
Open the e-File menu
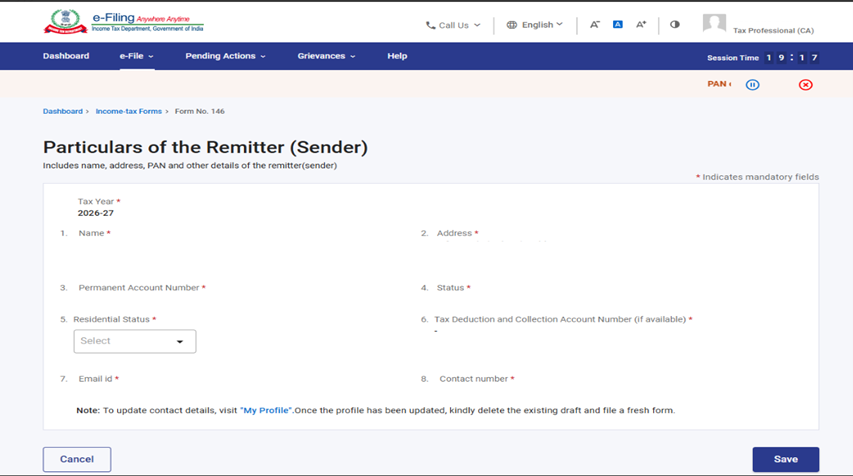[136, 56]
